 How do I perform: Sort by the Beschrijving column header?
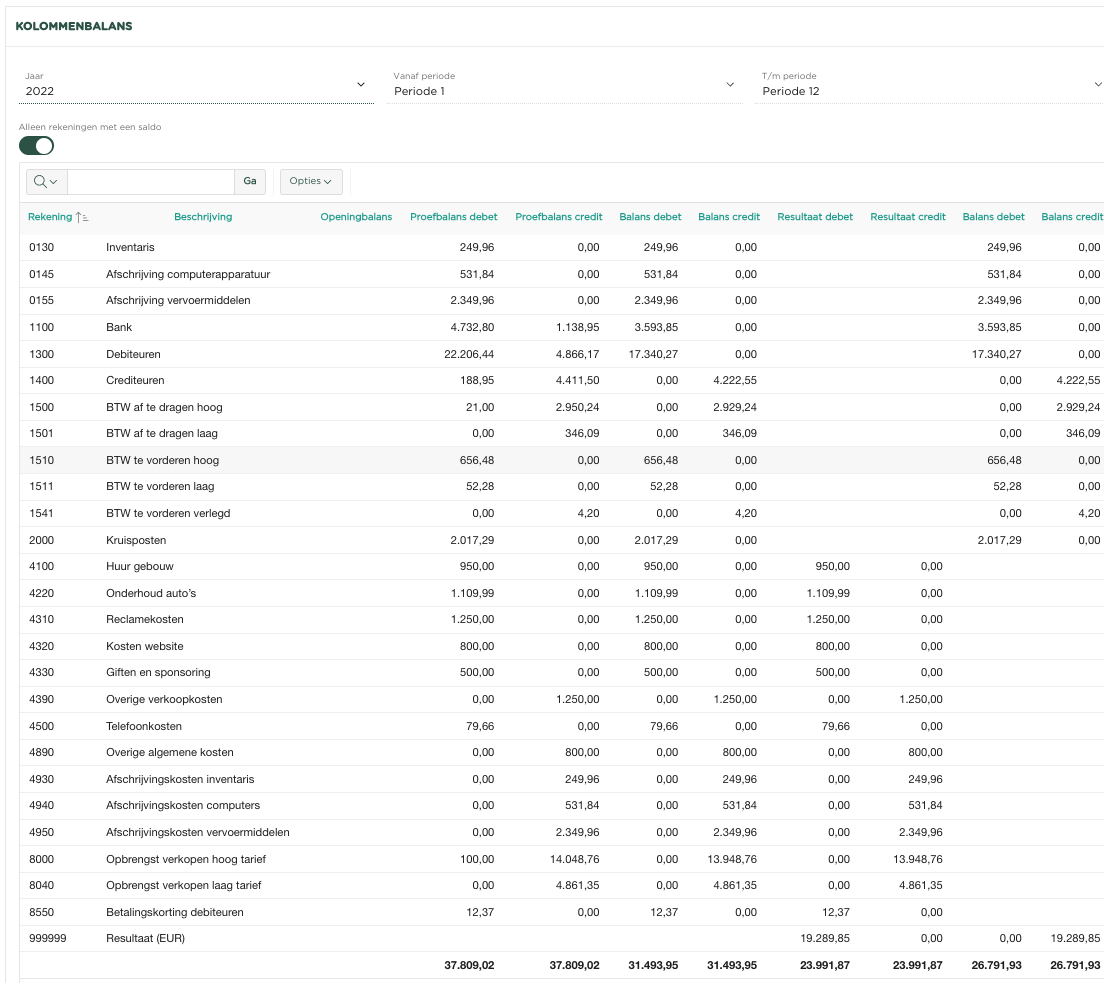[x=203, y=217]
